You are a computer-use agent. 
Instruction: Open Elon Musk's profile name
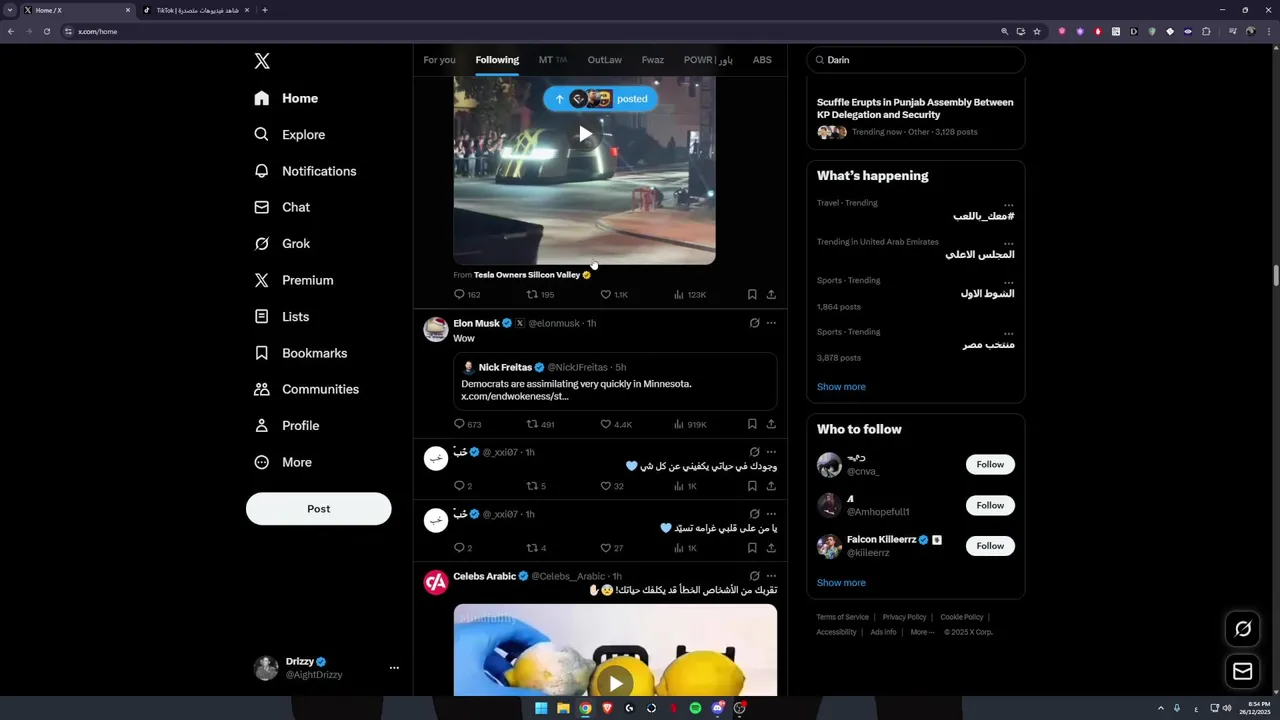pyautogui.click(x=476, y=323)
